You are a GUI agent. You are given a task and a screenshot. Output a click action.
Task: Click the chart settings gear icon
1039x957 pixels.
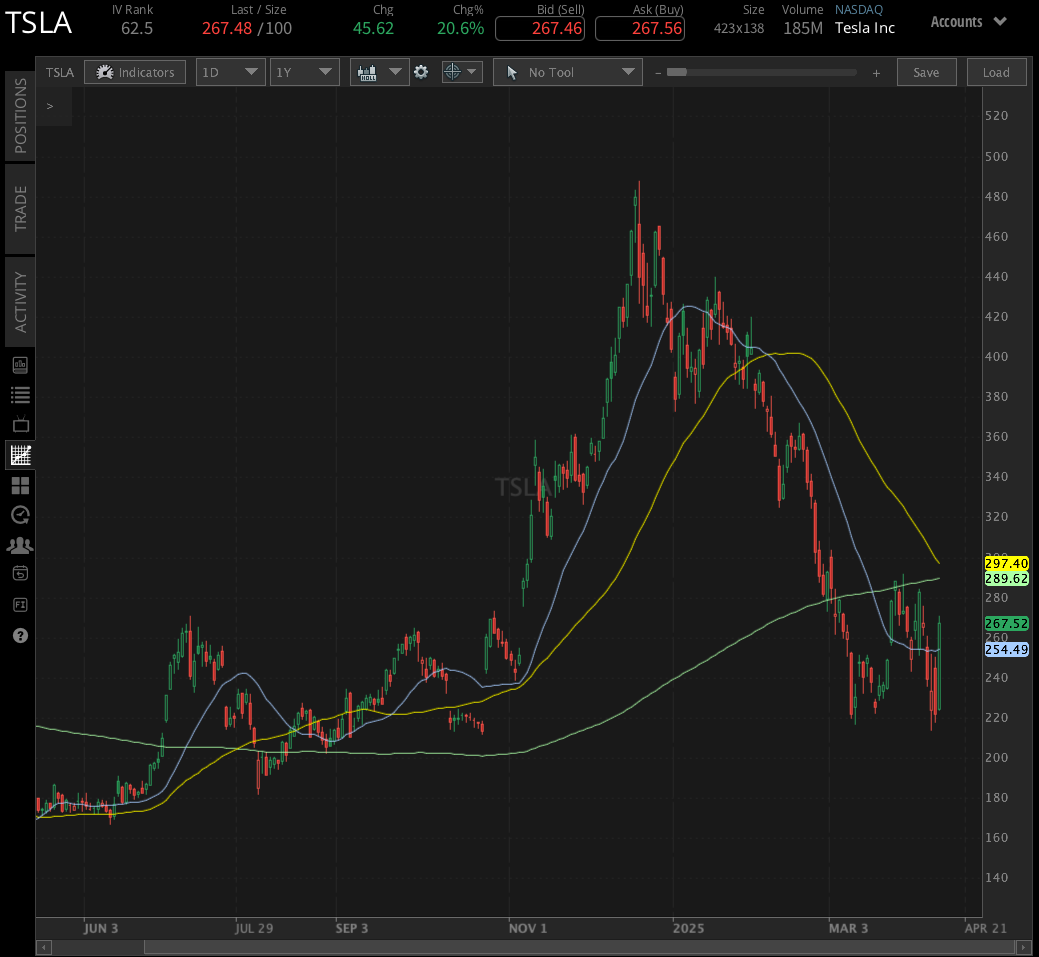tap(421, 71)
